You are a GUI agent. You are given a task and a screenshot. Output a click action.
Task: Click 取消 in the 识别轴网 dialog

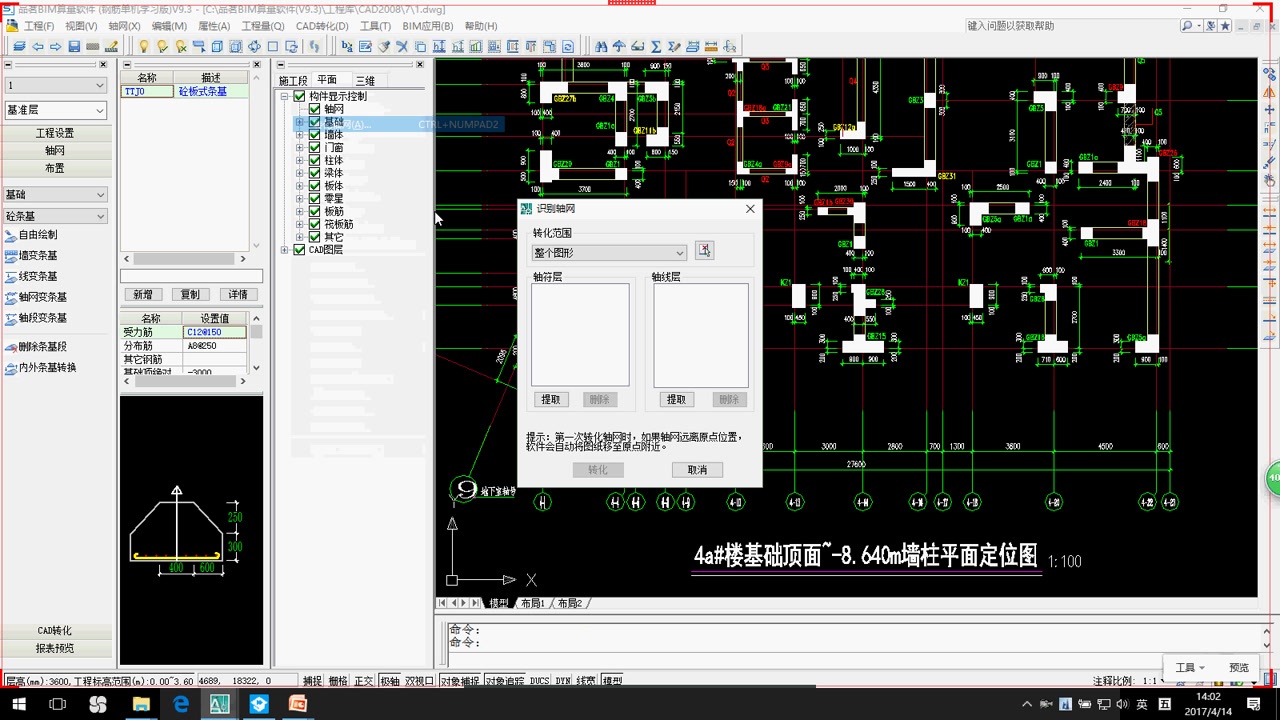(697, 470)
